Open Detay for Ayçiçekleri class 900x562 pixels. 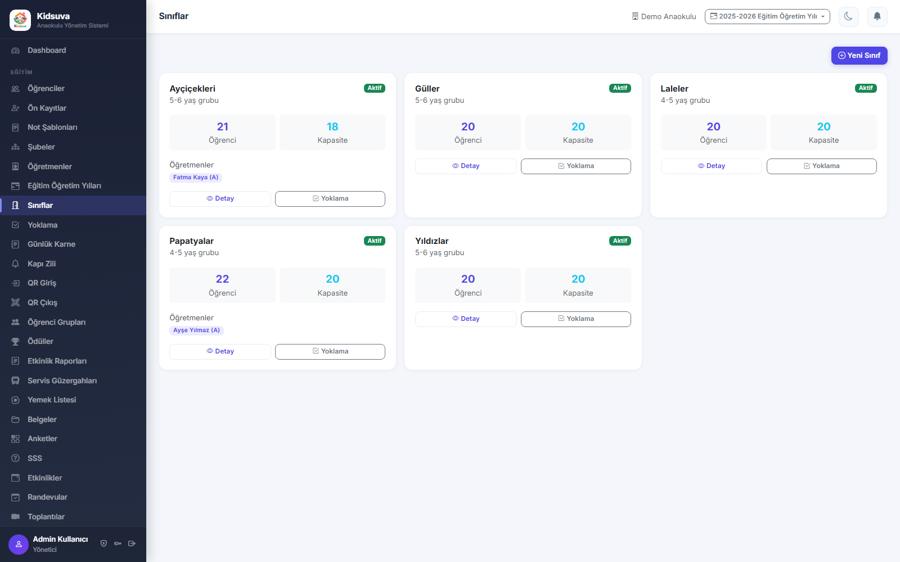pyautogui.click(x=220, y=199)
